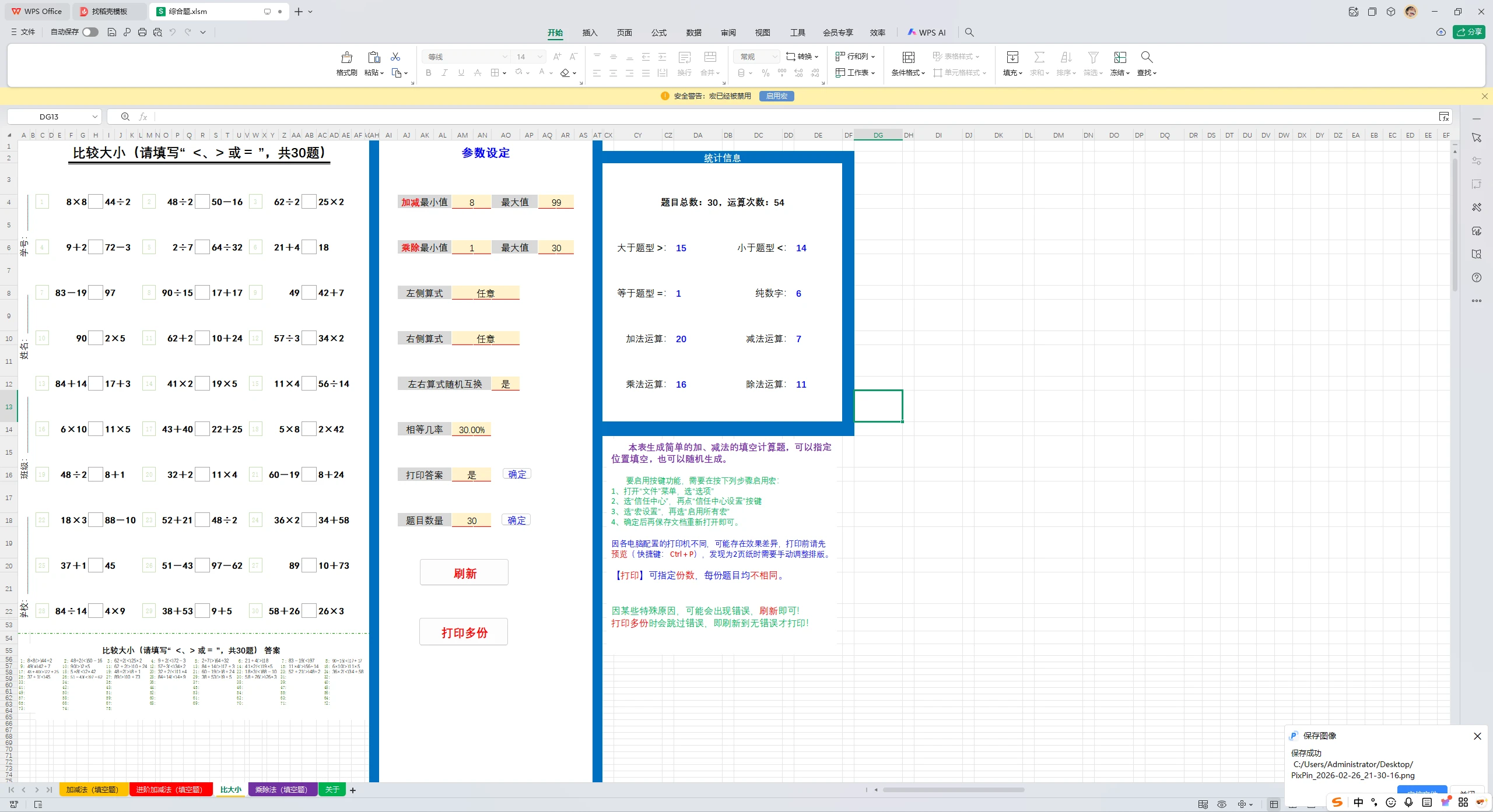This screenshot has width=1493, height=812.
Task: Click the AutoSum icon
Action: (x=1039, y=57)
